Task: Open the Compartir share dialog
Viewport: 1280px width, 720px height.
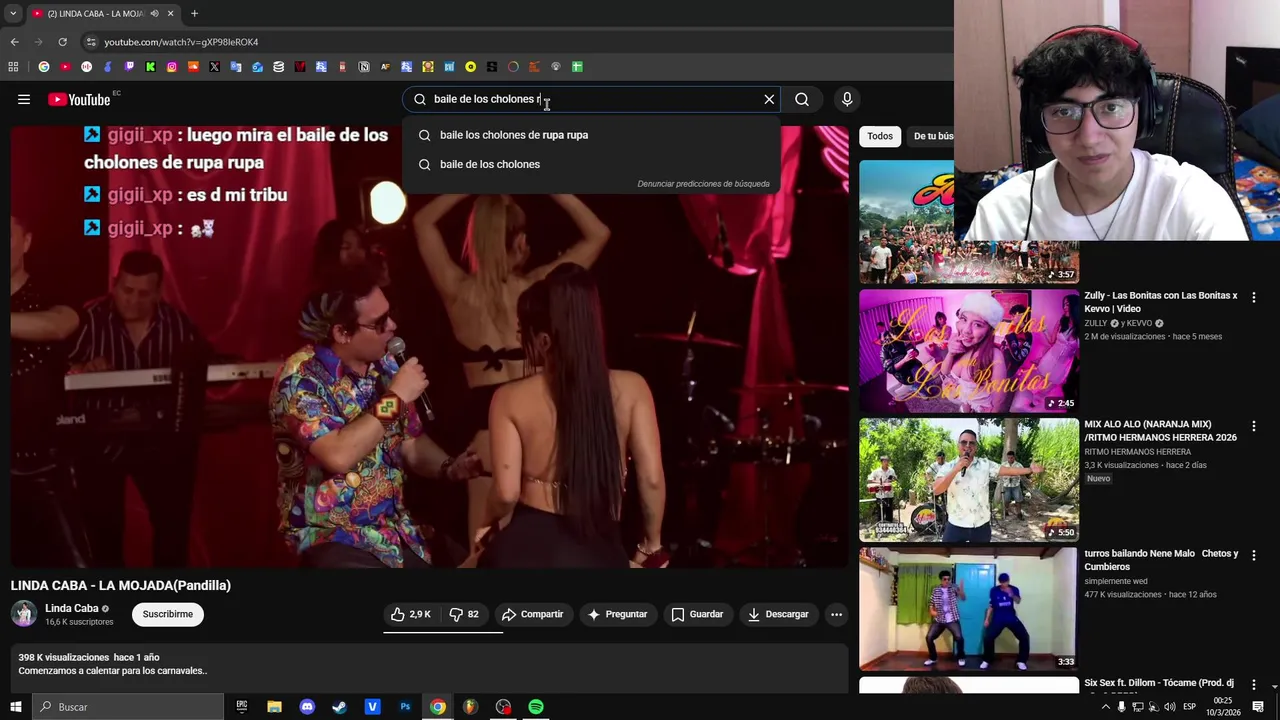Action: [x=533, y=614]
